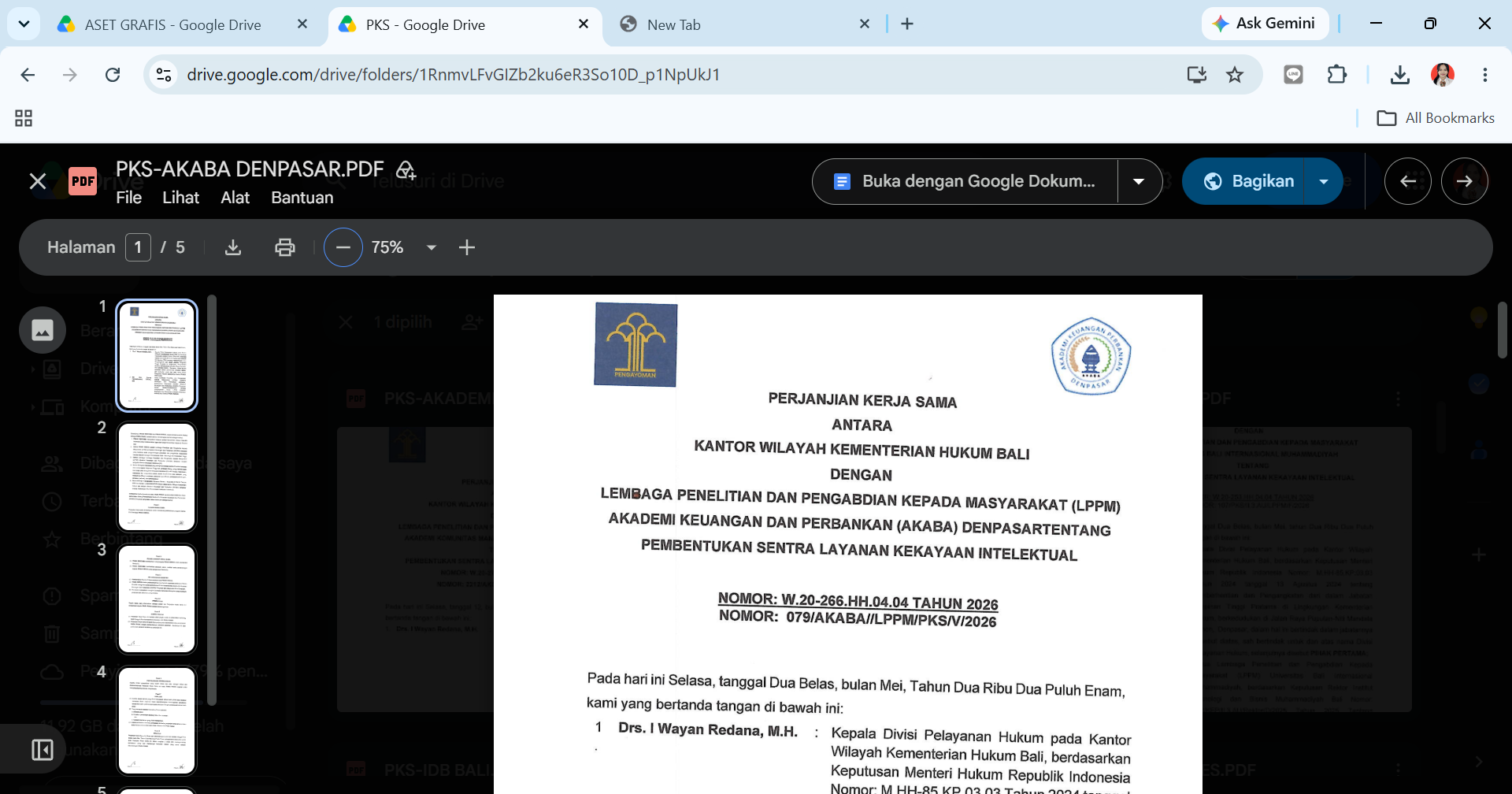Open the tab search dropdown
The image size is (1512, 794).
tap(24, 24)
